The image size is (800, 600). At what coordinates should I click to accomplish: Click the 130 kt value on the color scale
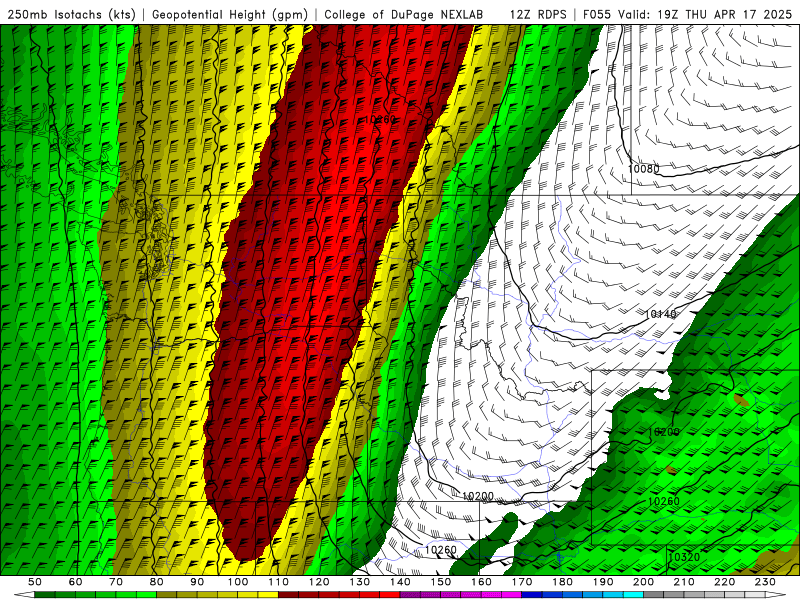pos(359,582)
